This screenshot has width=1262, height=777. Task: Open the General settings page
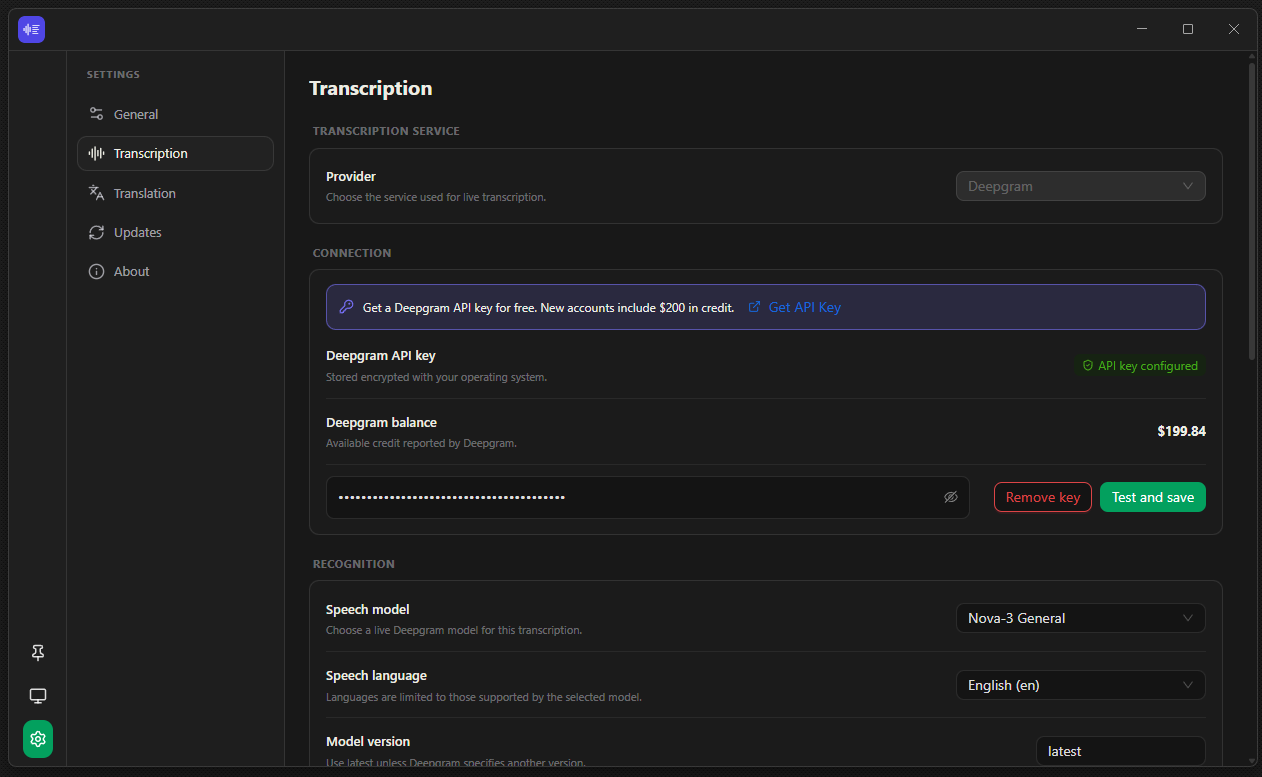pos(175,114)
